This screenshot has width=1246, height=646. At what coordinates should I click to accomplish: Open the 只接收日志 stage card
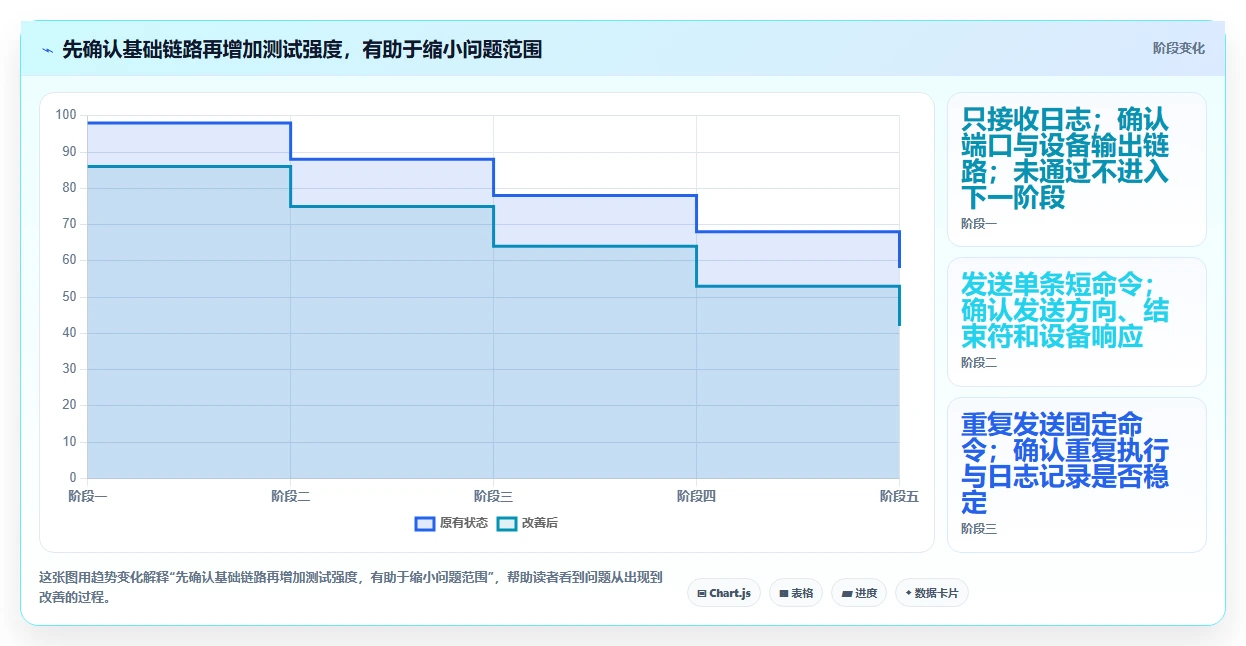(x=1077, y=169)
